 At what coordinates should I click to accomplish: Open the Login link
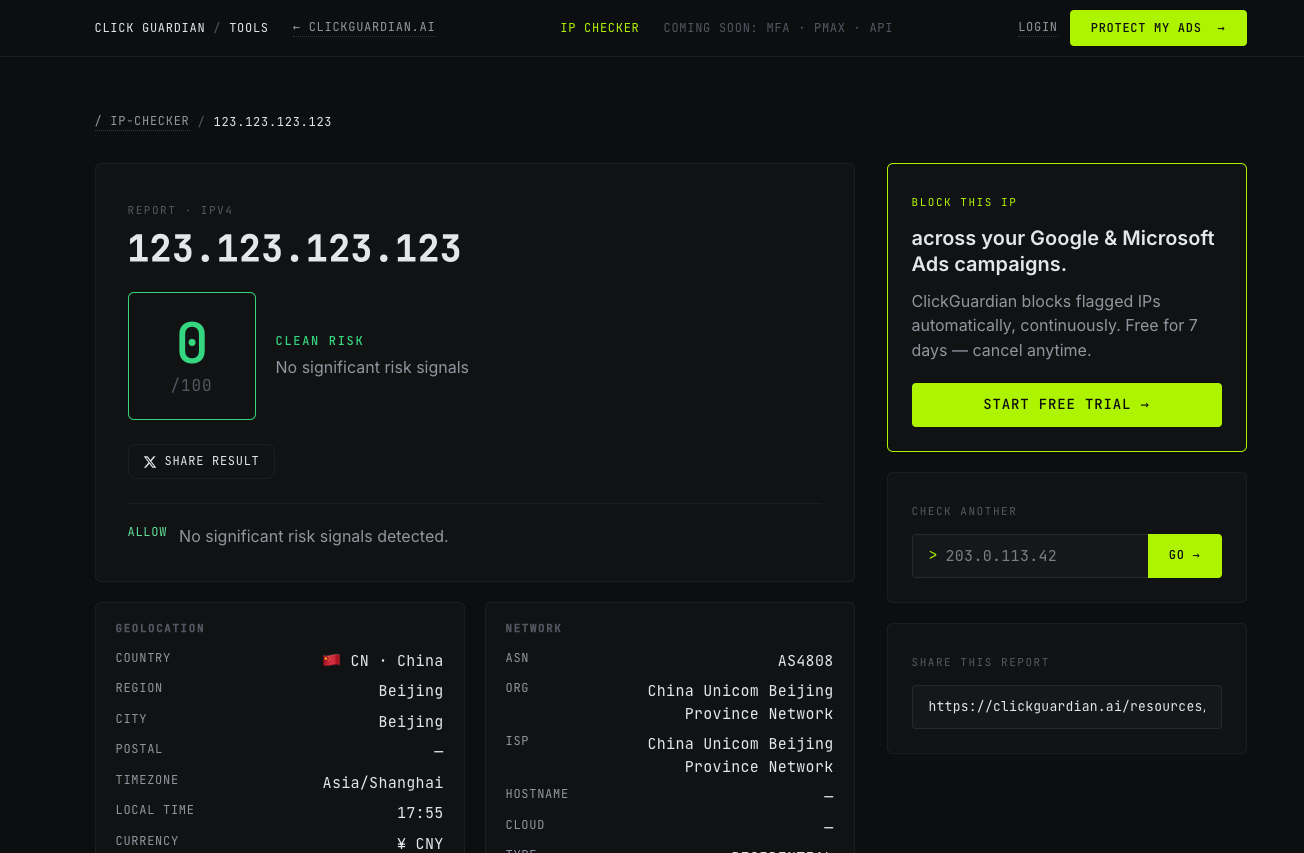(1038, 28)
